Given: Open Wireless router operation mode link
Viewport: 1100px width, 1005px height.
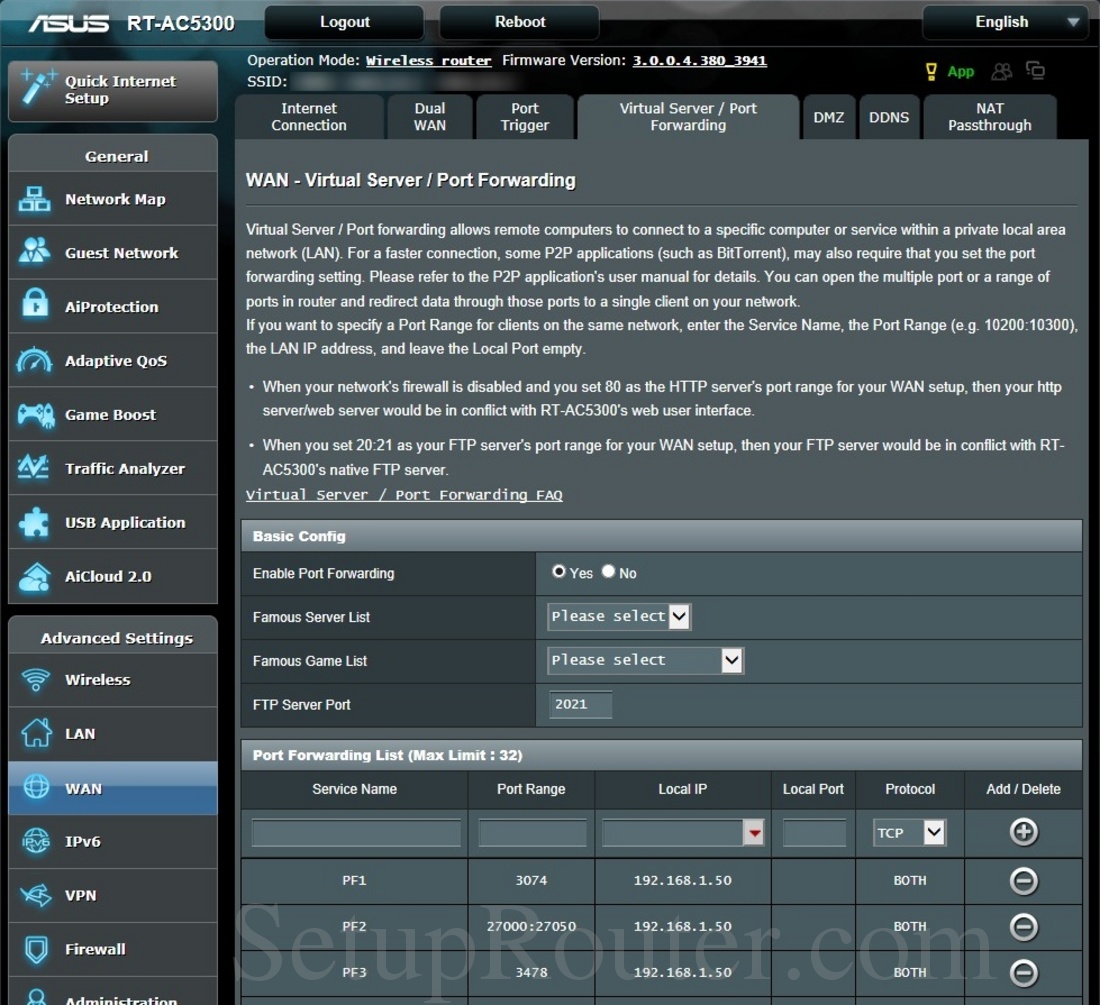Looking at the screenshot, I should (x=429, y=60).
